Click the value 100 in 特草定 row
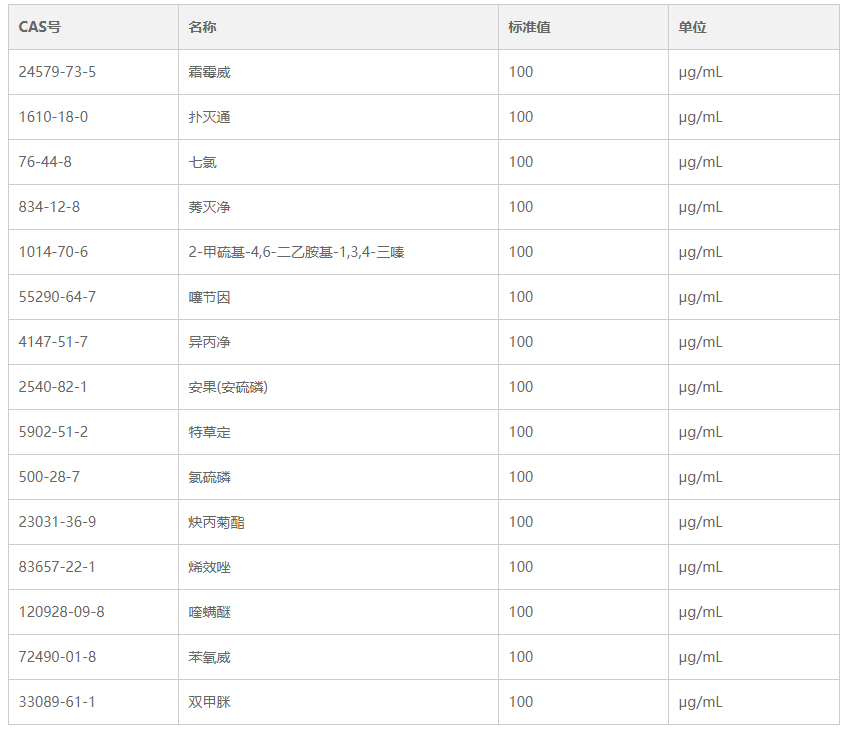The height and width of the screenshot is (734, 855). pyautogui.click(x=521, y=432)
